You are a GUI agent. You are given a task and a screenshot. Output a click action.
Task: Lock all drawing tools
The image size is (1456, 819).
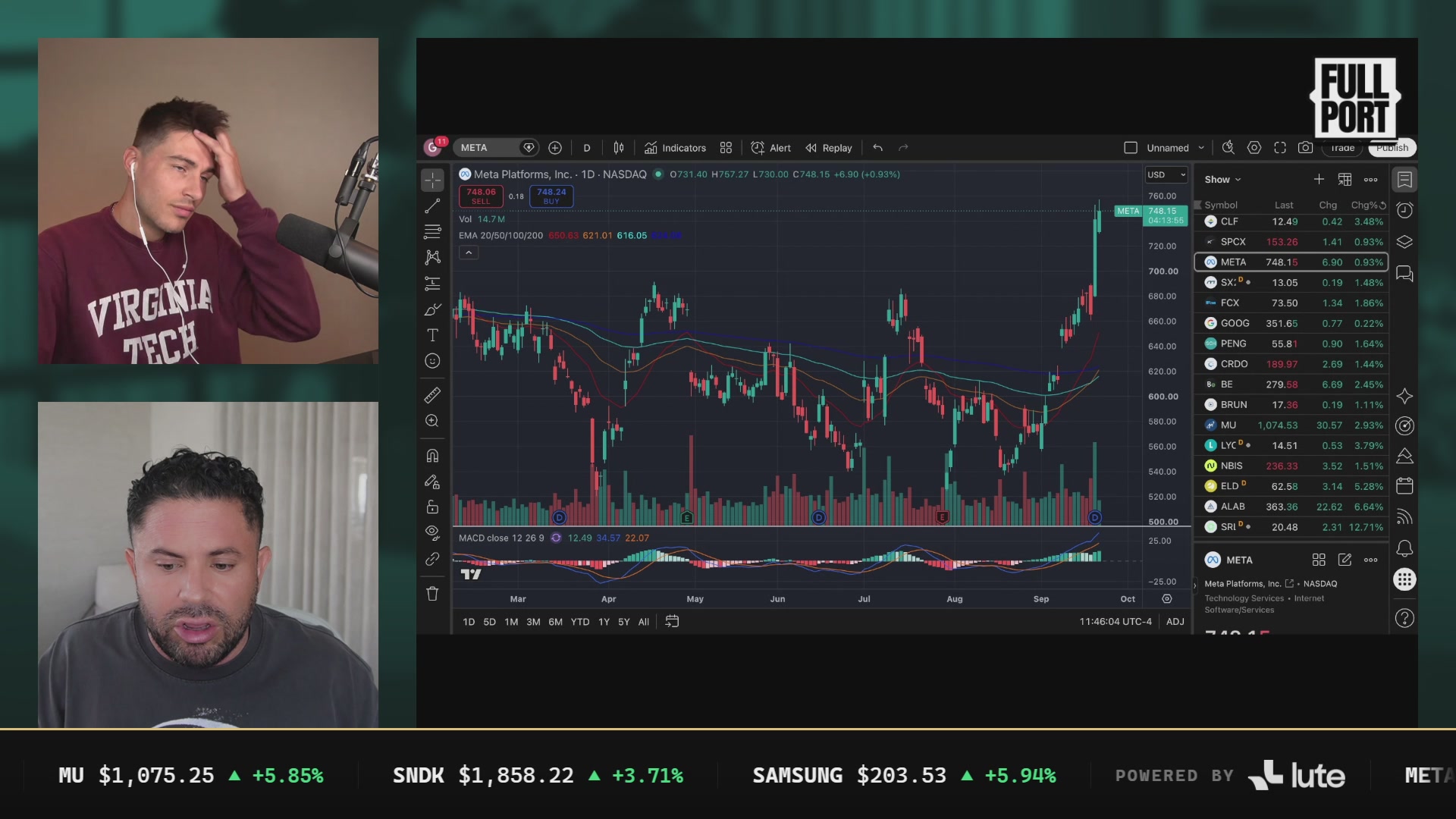432,507
